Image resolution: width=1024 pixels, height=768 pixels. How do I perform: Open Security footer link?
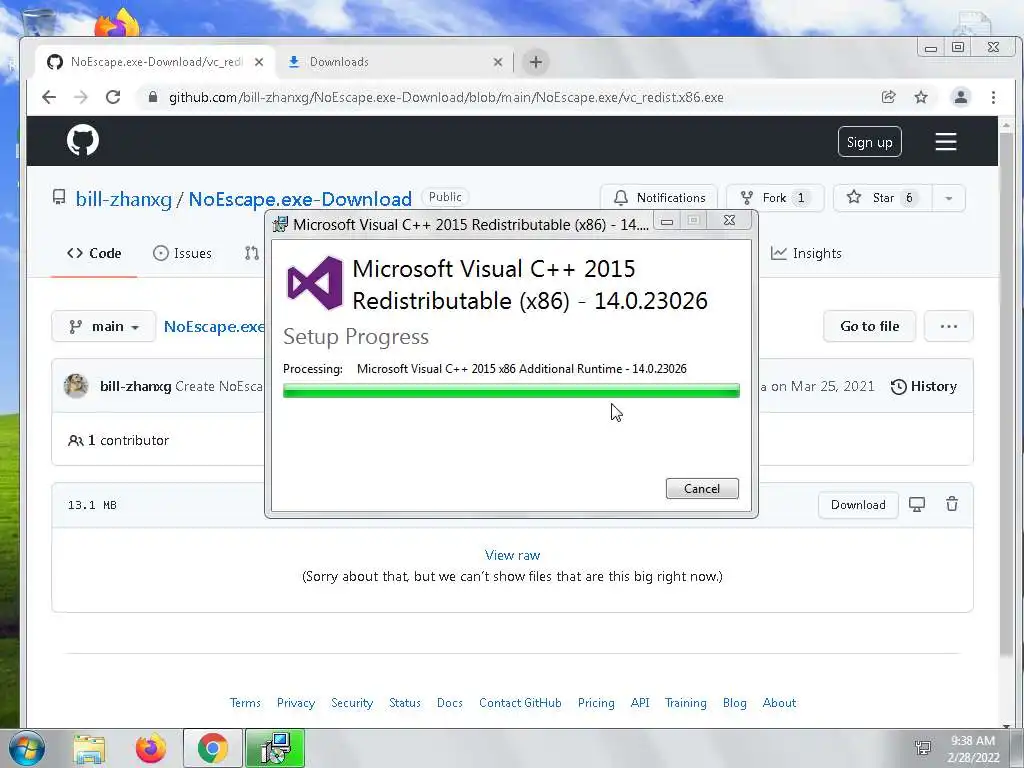point(352,703)
